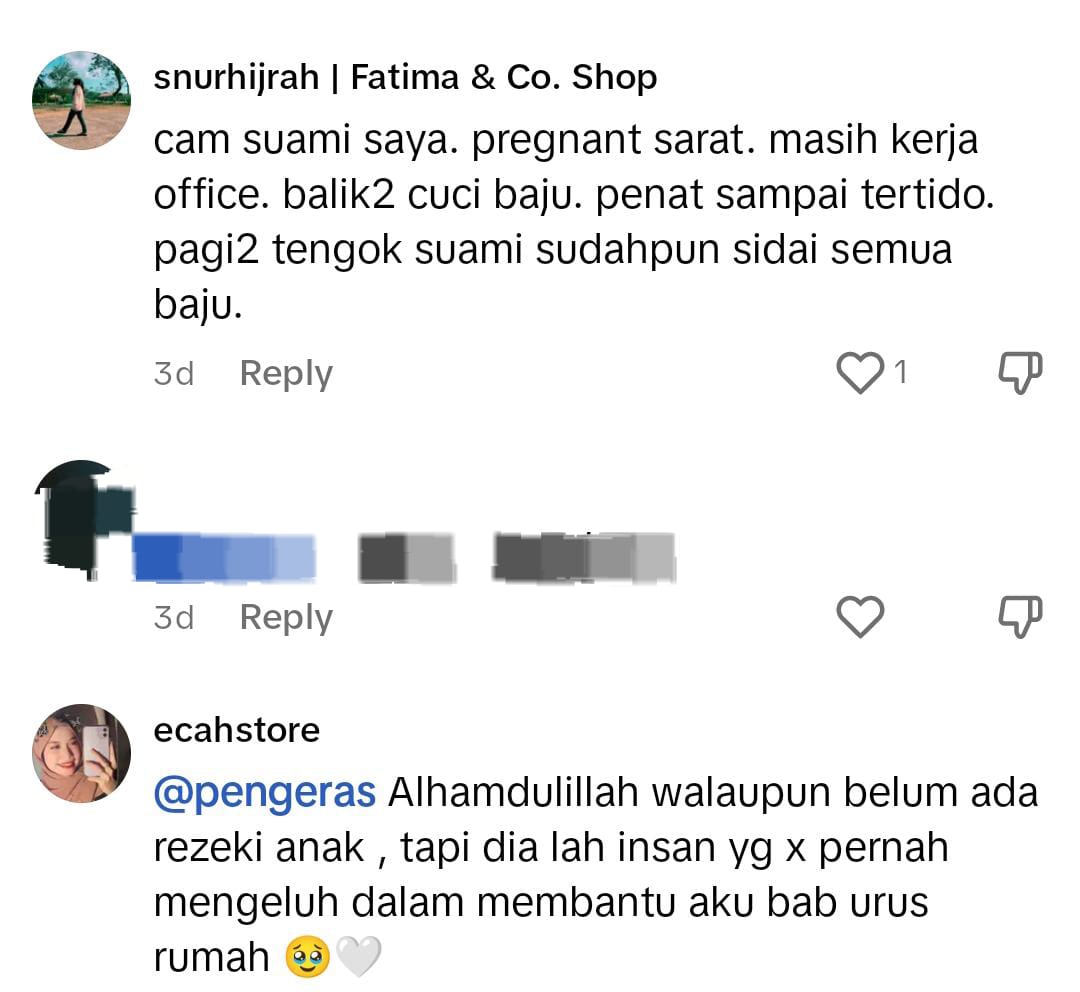The height and width of the screenshot is (992, 1080).
Task: Select ecahstore's Alhamdulillah comment text
Action: pos(596,875)
